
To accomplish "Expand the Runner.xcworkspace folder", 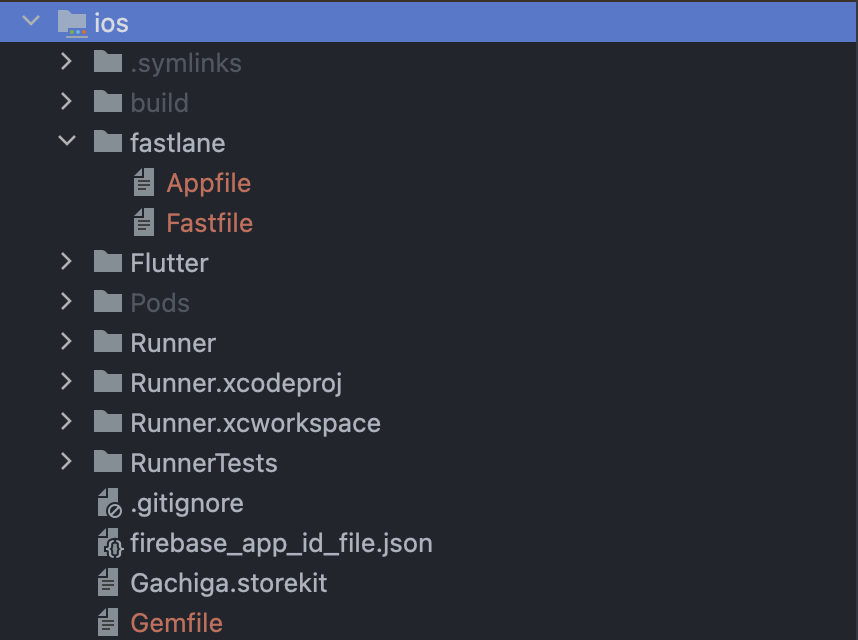I will pos(66,422).
